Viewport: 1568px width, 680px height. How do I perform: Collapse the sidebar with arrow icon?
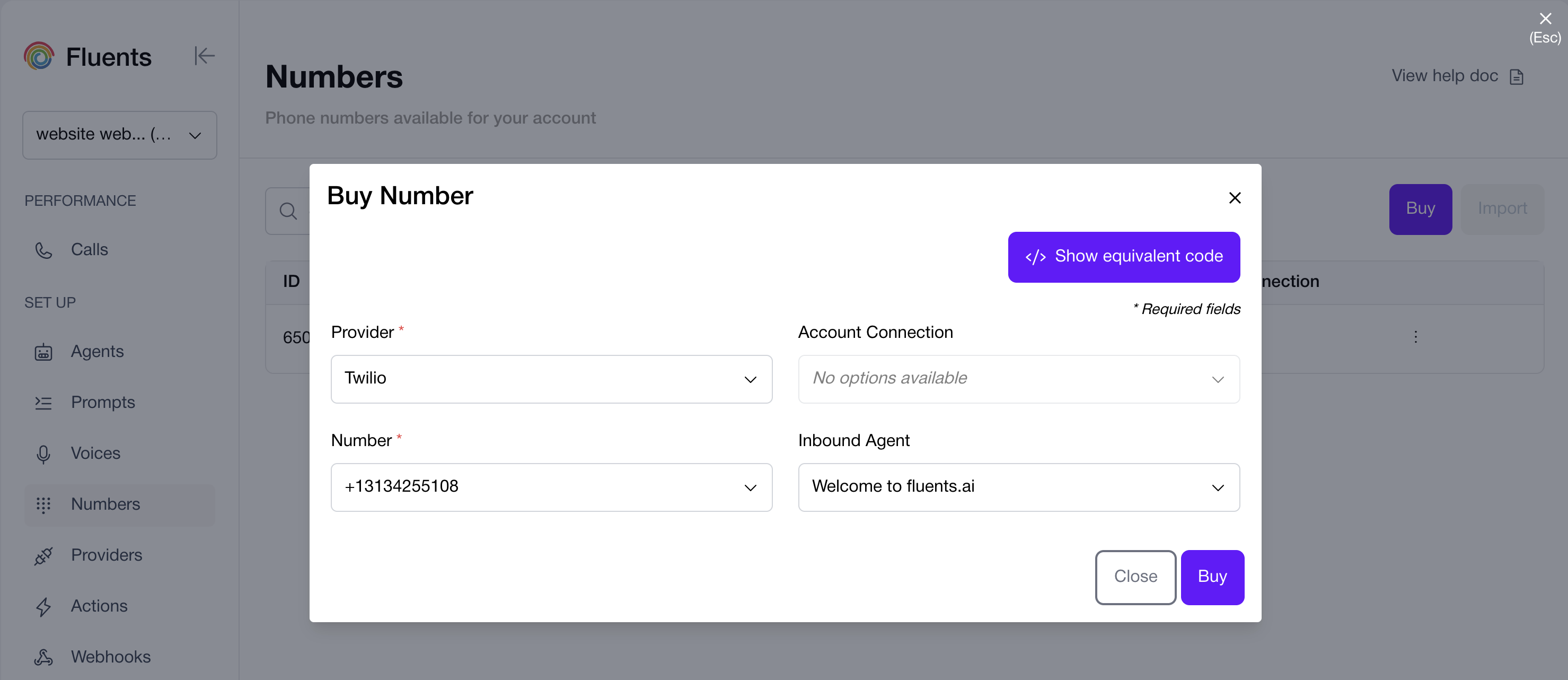click(x=204, y=56)
